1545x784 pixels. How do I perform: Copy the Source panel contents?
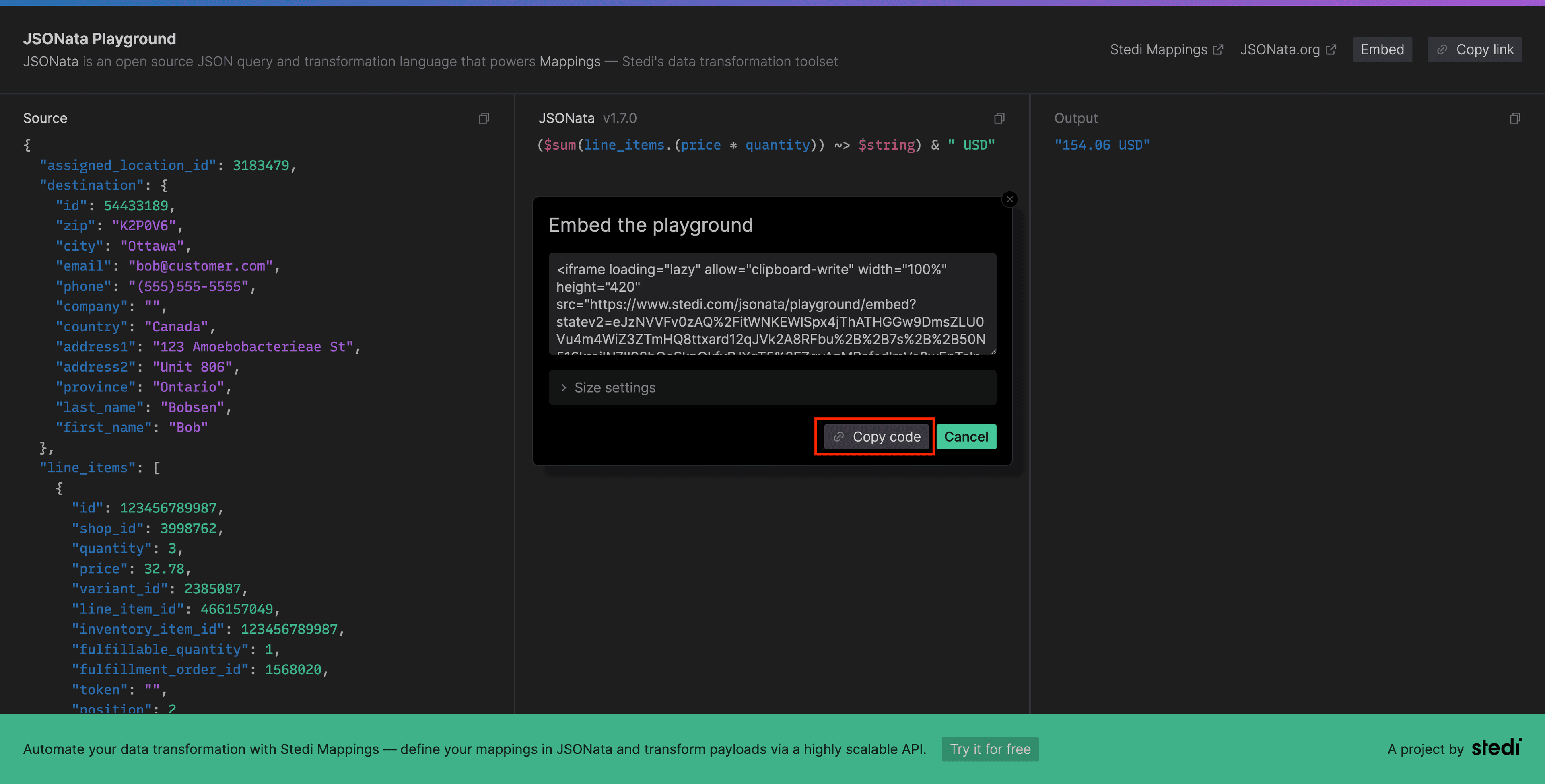click(483, 118)
